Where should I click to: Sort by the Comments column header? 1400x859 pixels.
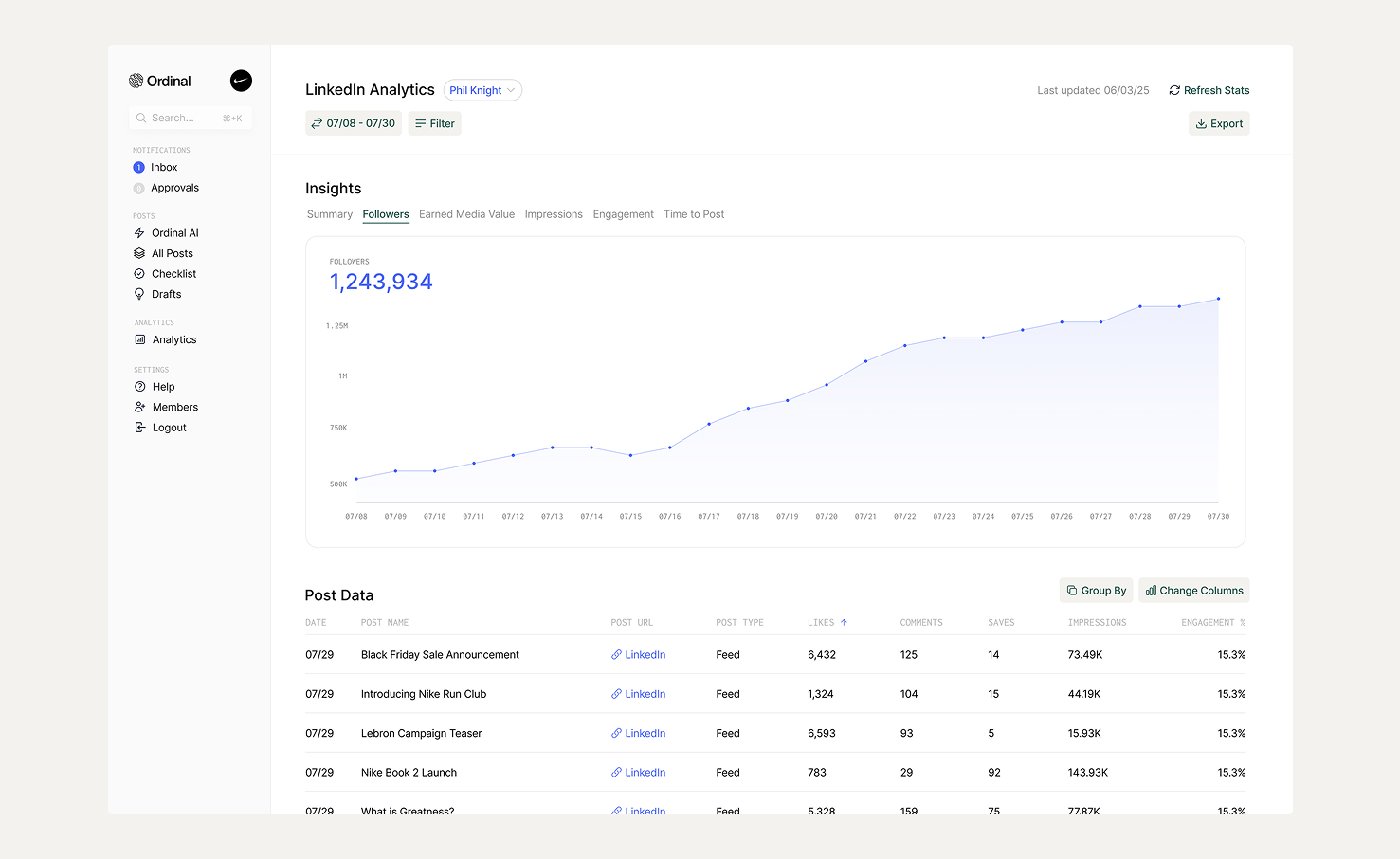[921, 622]
